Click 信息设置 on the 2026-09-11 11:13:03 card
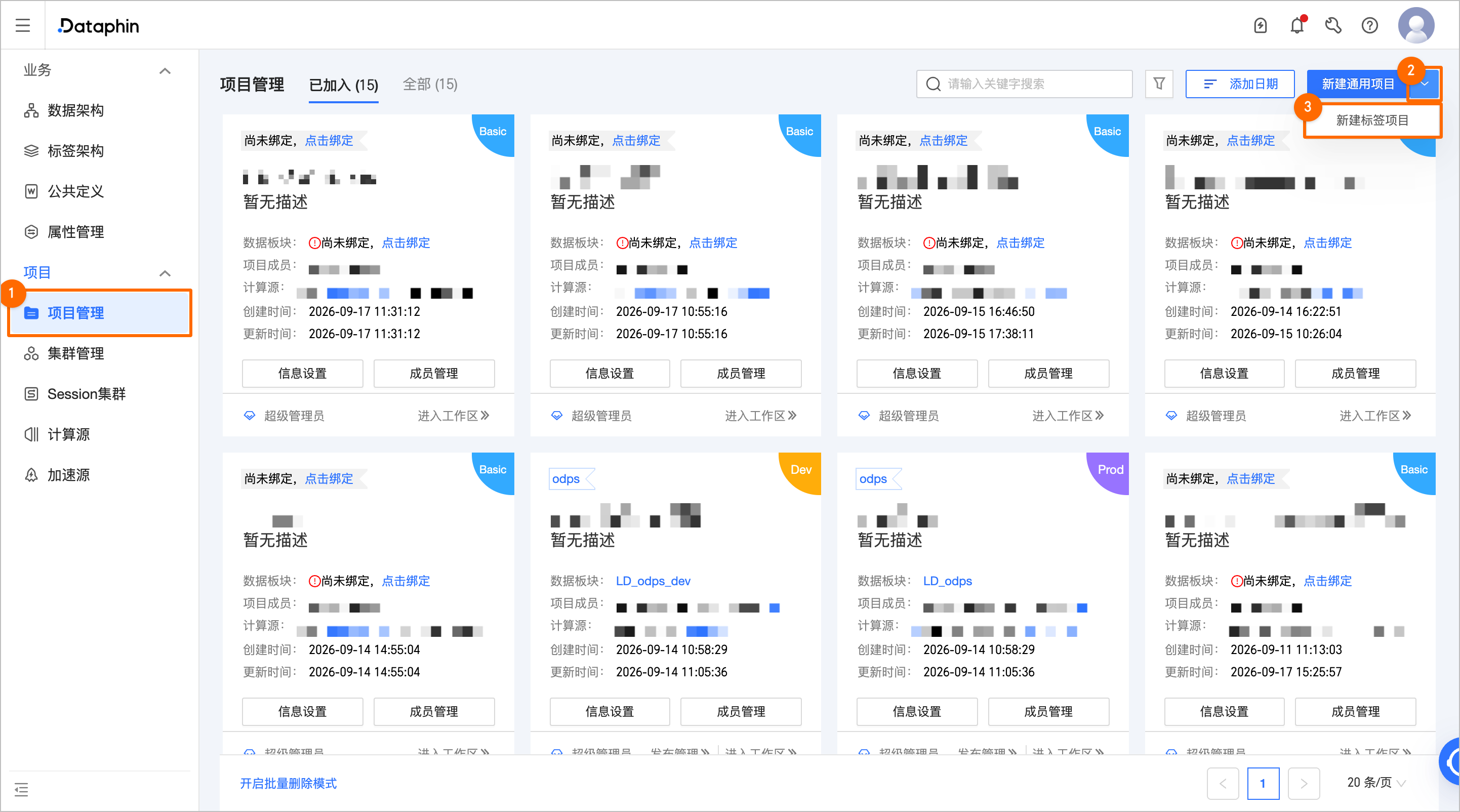 [x=1224, y=711]
